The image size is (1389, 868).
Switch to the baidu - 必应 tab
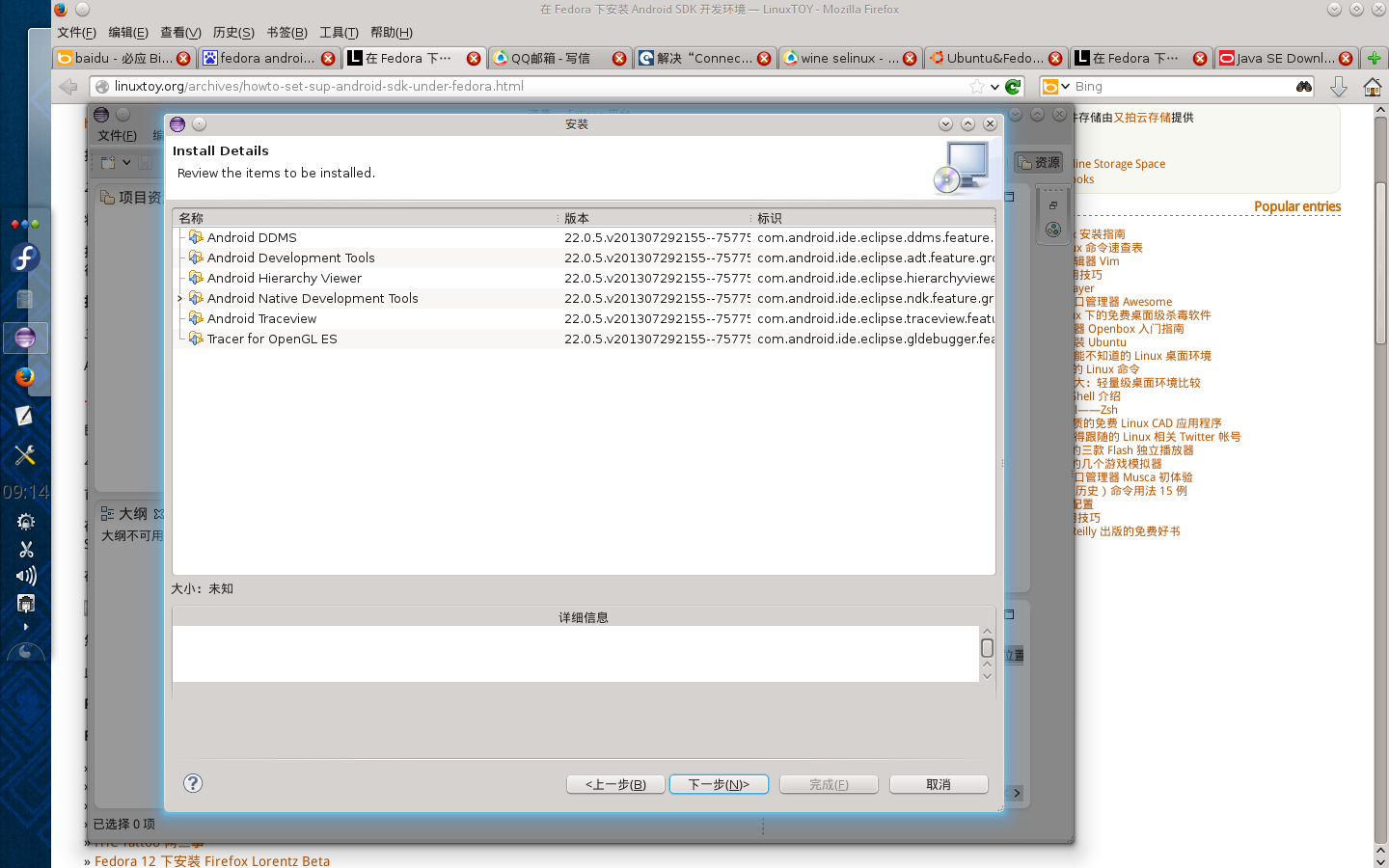tap(123, 58)
